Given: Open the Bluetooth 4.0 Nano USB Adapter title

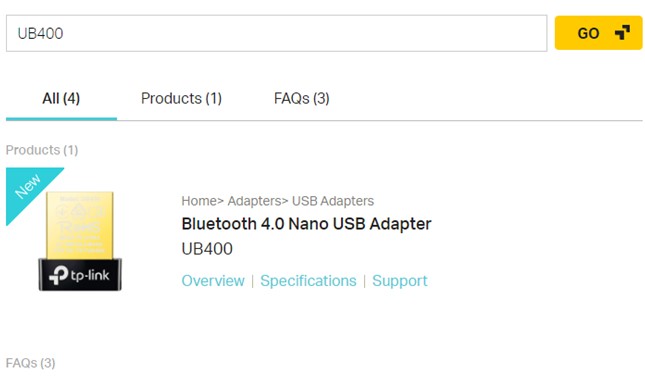Looking at the screenshot, I should (306, 224).
